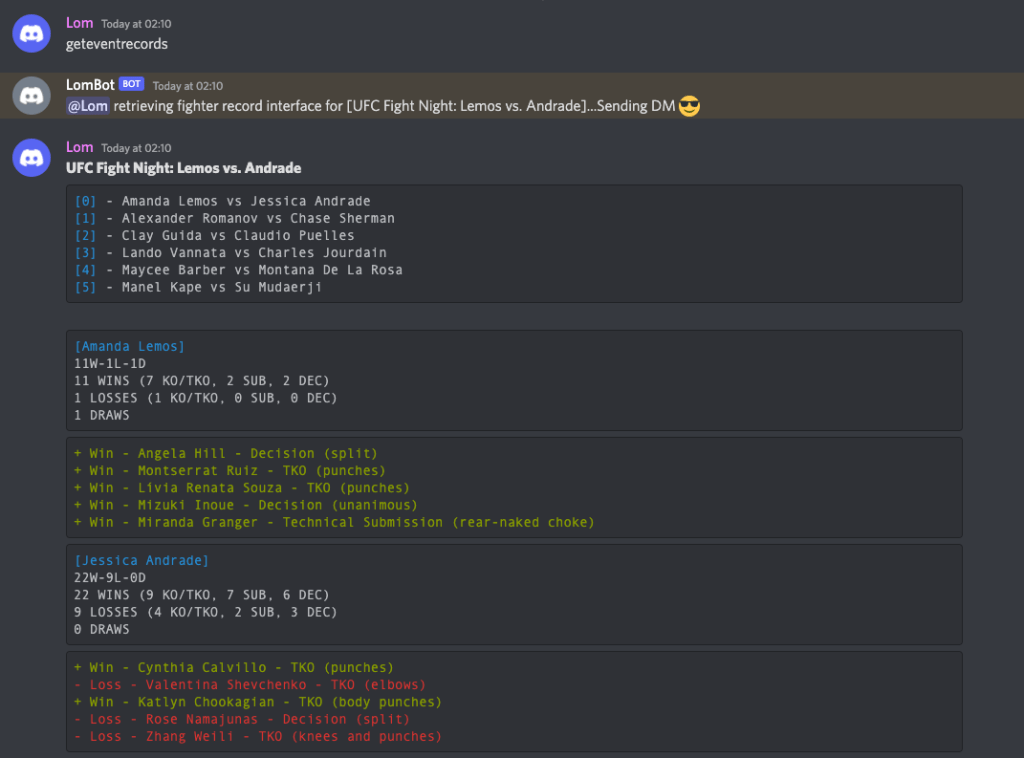Click the 22W-9L-0D record text

point(110,578)
